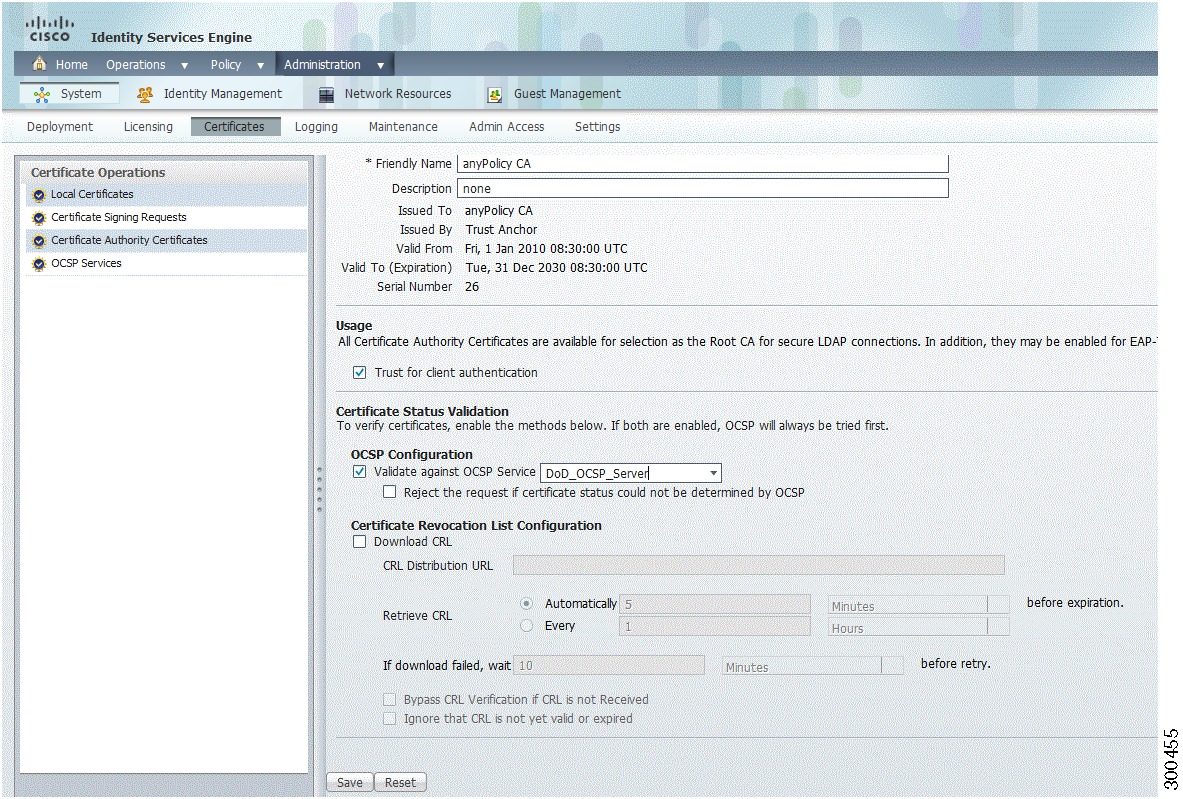
Task: Click the Home house icon
Action: tap(39, 64)
